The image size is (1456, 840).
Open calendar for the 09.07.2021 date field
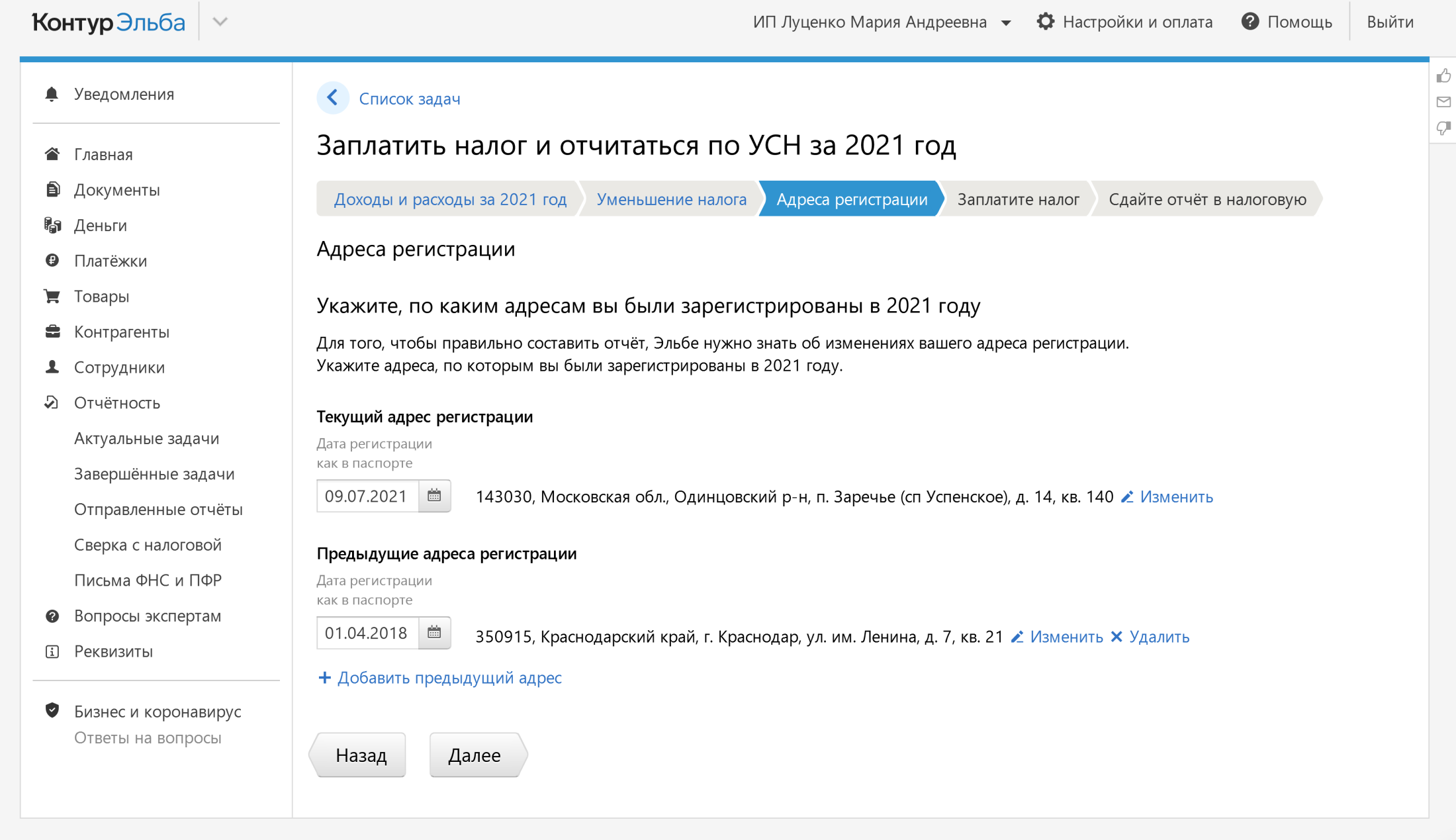click(434, 496)
